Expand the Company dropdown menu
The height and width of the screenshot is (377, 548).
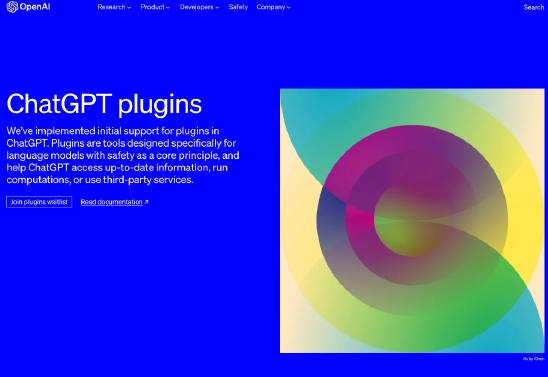[x=273, y=7]
